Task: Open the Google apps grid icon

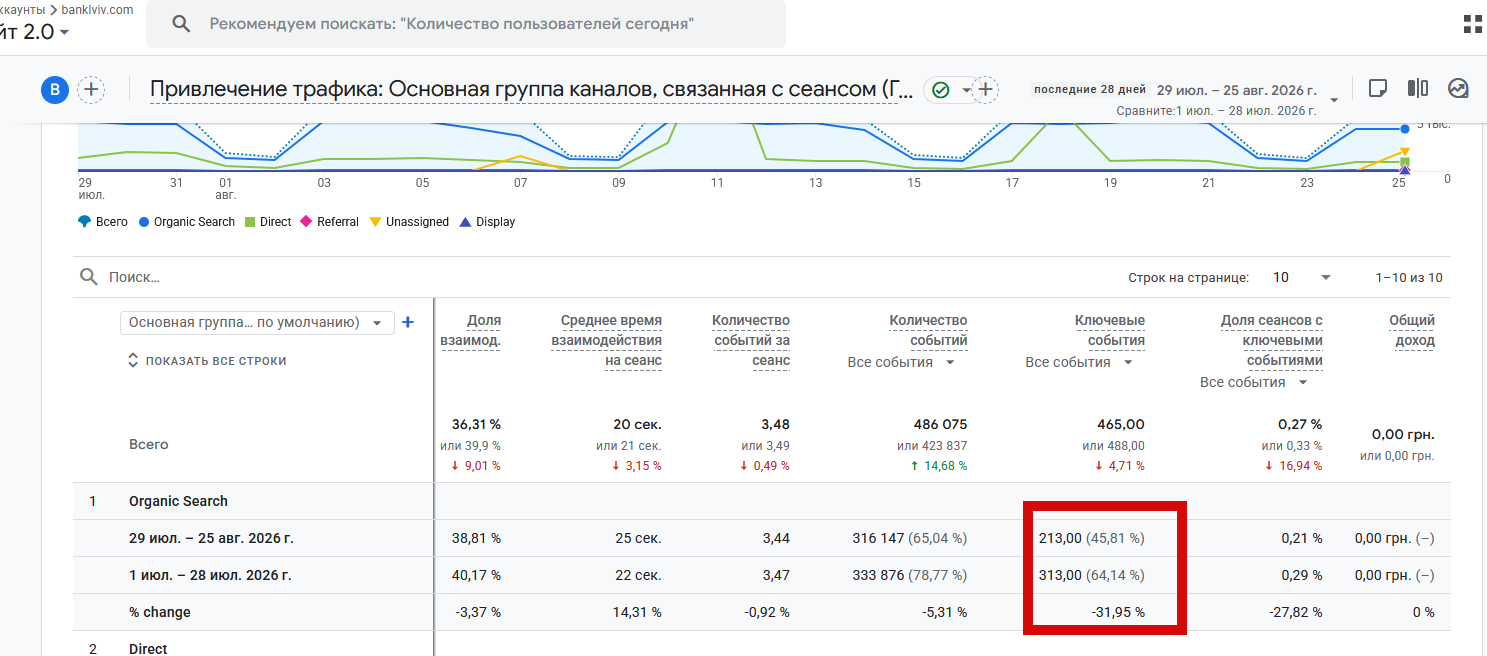Action: [1473, 24]
